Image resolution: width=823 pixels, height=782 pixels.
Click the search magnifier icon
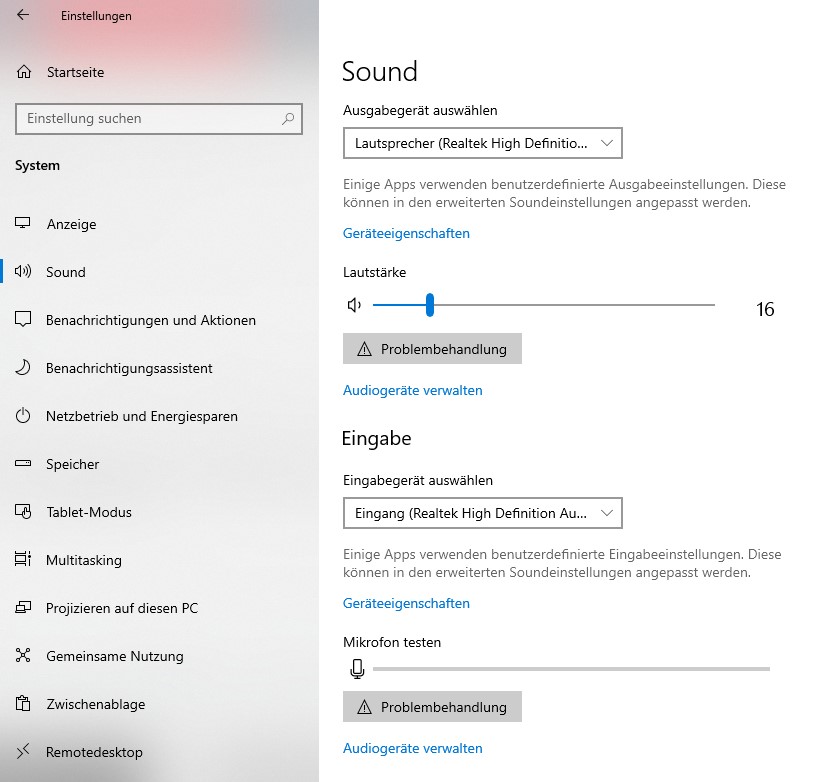click(x=288, y=119)
